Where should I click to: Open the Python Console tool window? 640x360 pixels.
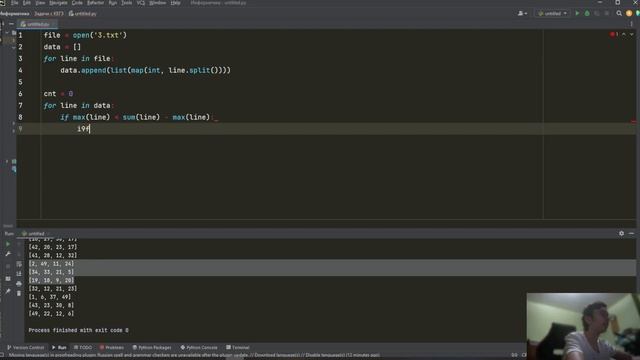199,347
